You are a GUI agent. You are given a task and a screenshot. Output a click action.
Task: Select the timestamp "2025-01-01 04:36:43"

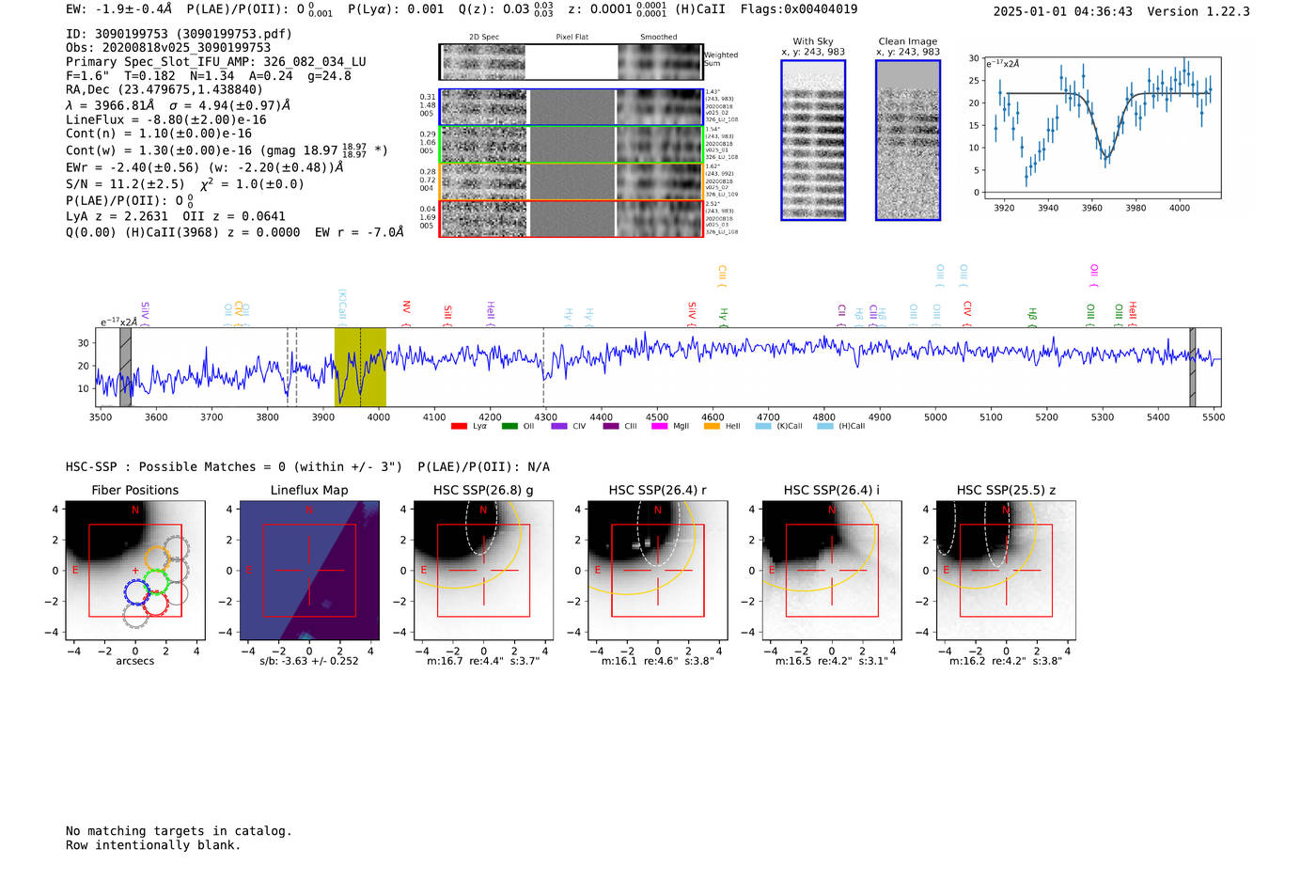(1063, 12)
